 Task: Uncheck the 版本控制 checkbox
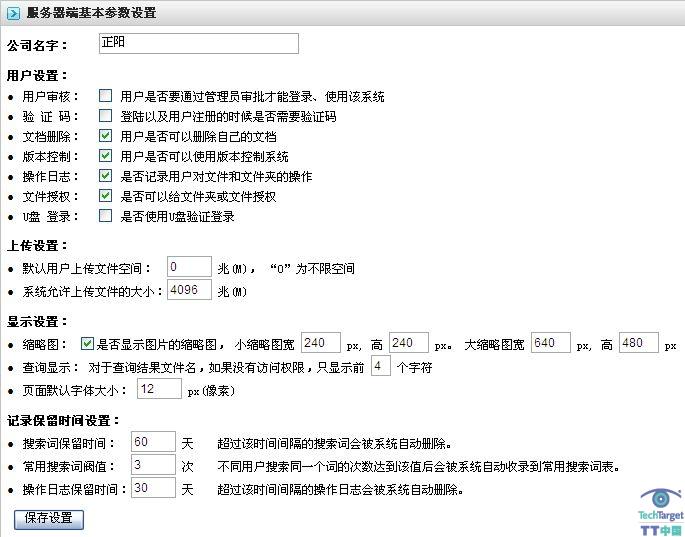click(x=105, y=156)
